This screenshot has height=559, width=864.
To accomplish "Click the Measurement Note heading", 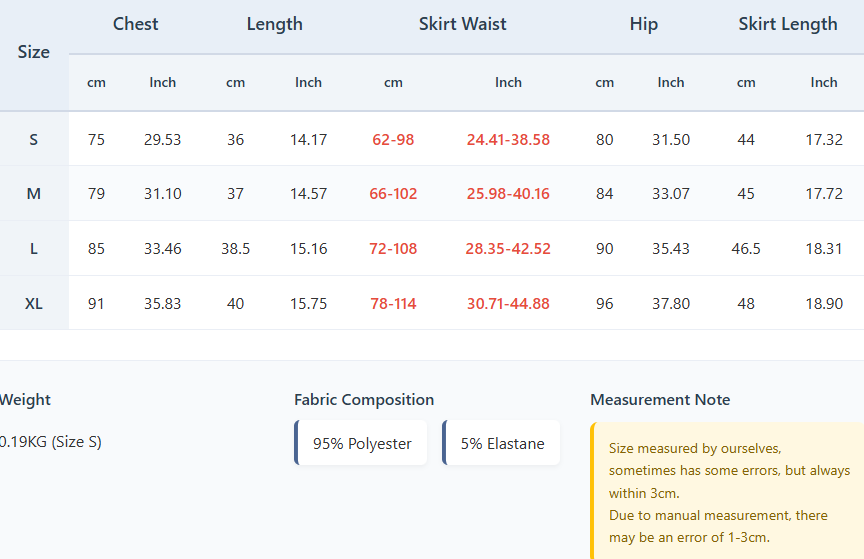I will click(x=660, y=400).
